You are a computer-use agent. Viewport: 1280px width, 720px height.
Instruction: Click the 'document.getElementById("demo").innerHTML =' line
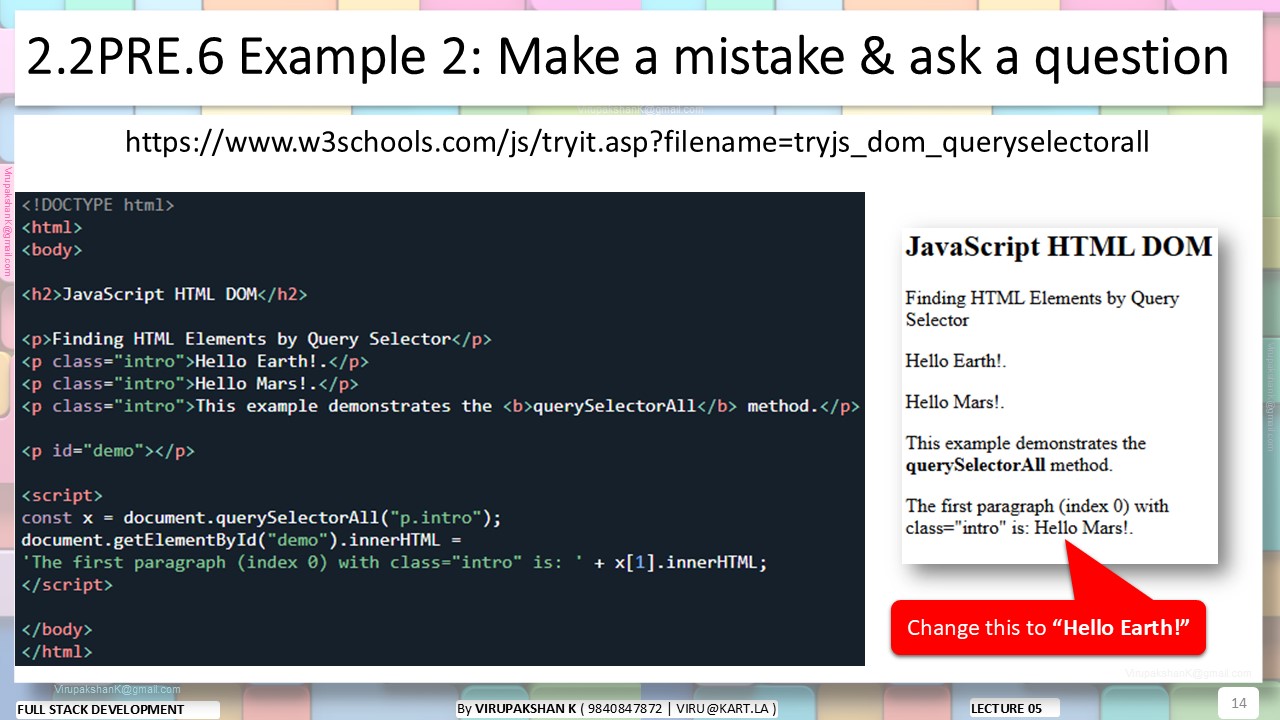241,540
